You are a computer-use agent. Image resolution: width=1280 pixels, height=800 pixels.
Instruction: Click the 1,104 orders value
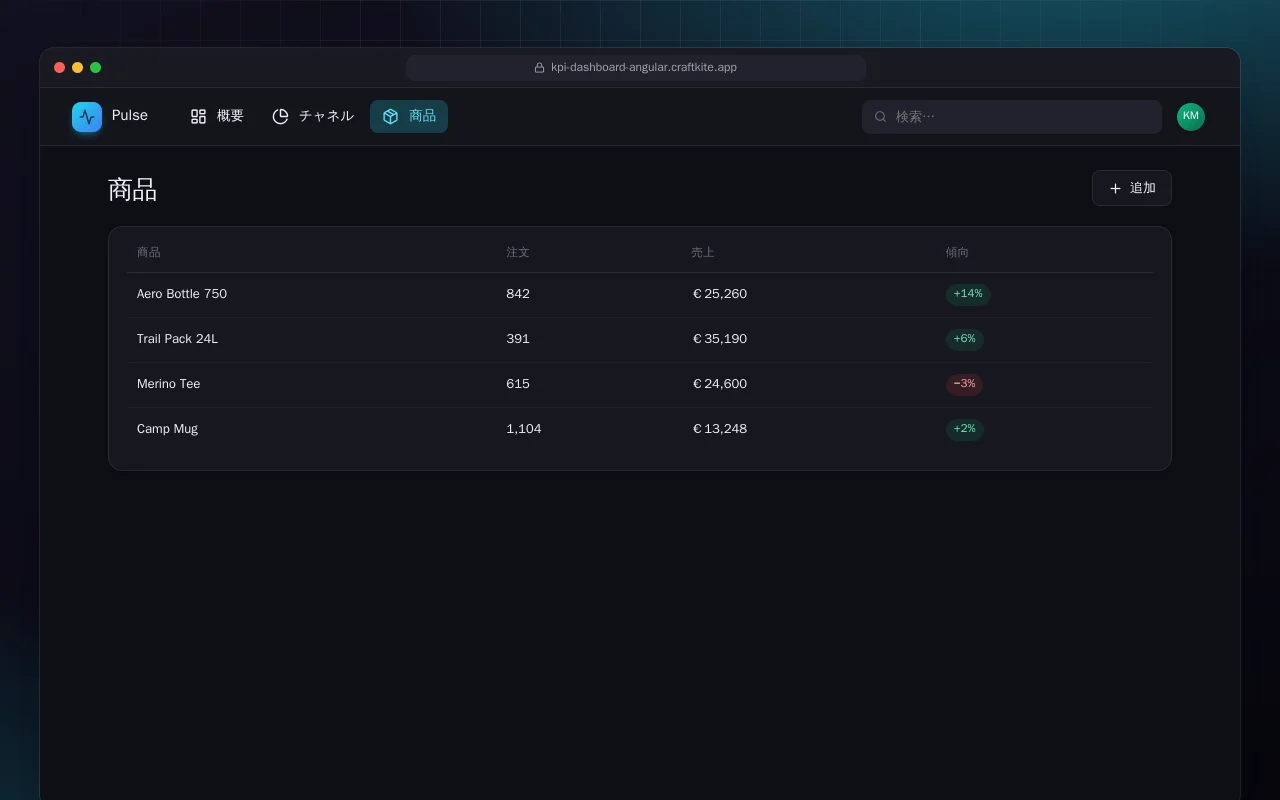(x=524, y=429)
